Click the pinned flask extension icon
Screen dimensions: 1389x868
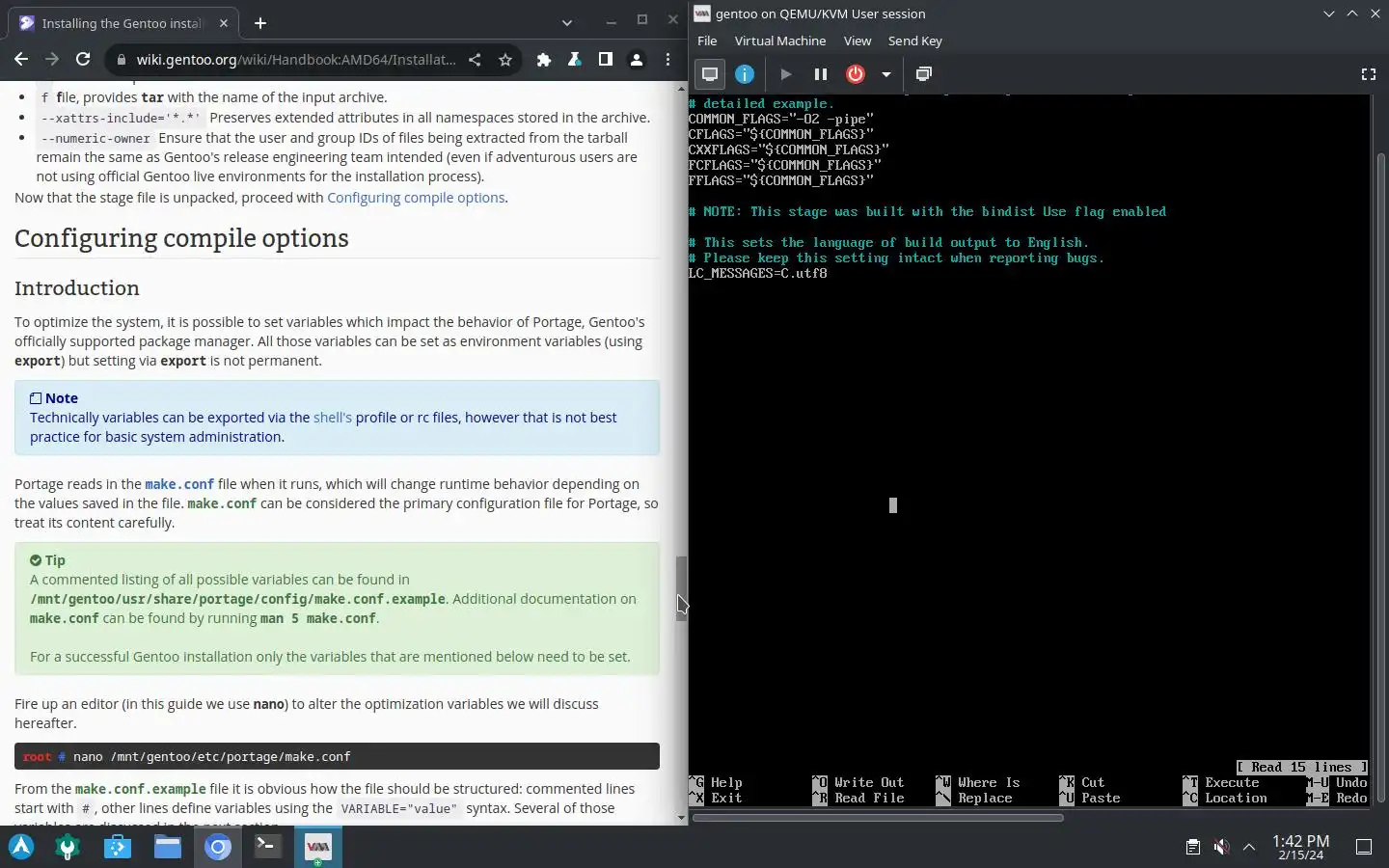click(575, 59)
